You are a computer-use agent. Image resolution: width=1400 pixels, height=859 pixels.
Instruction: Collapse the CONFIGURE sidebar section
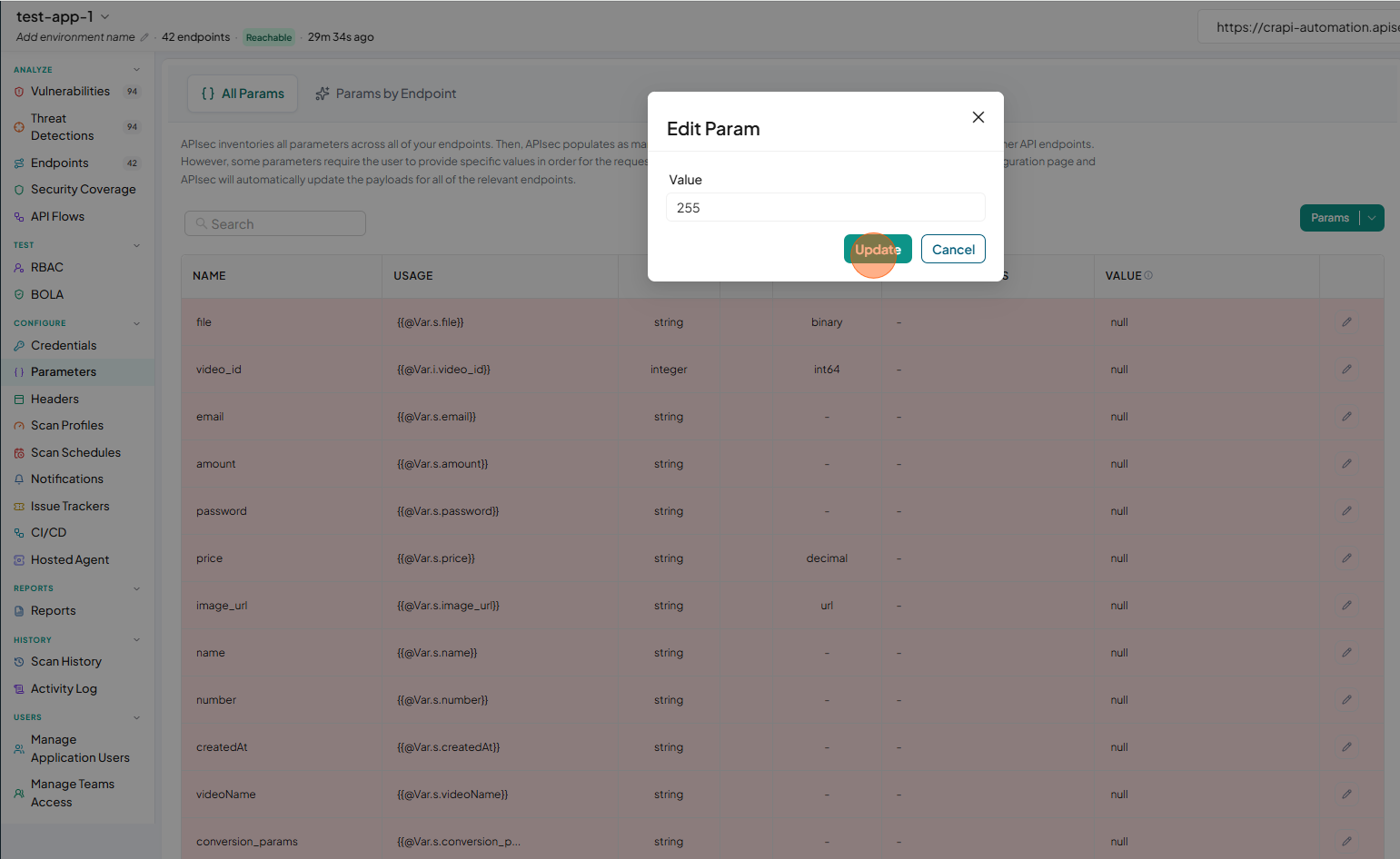(x=137, y=323)
